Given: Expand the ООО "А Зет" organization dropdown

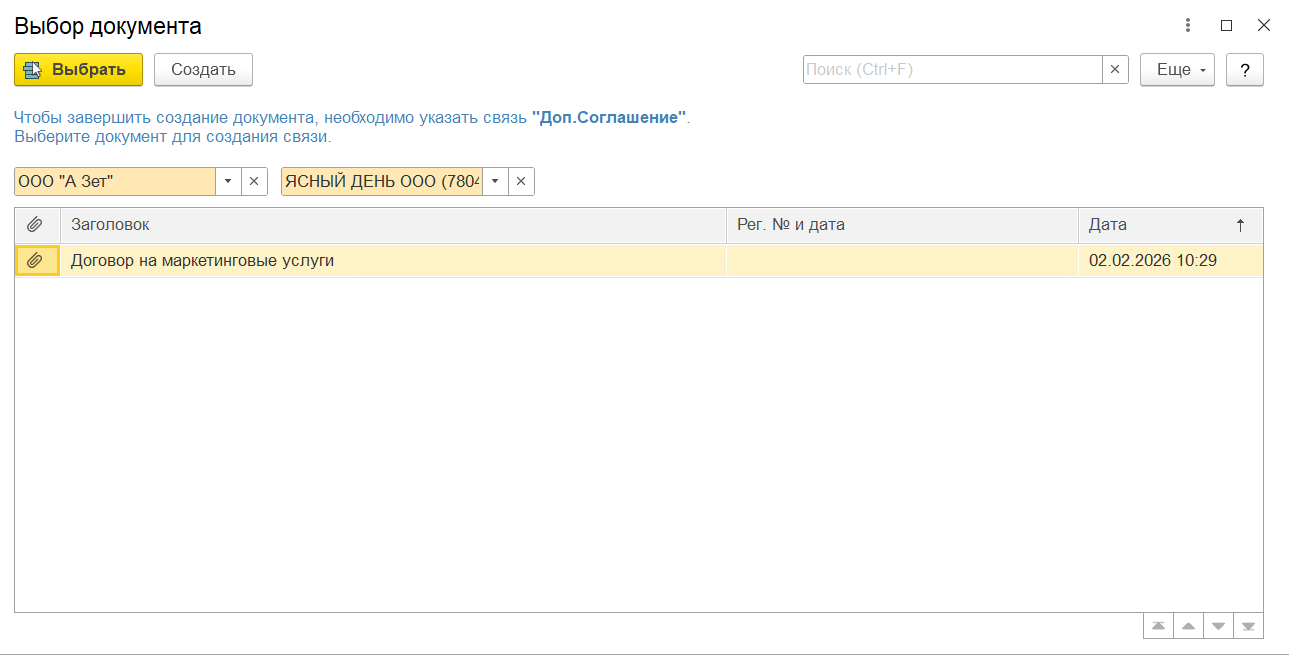Looking at the screenshot, I should pos(228,181).
